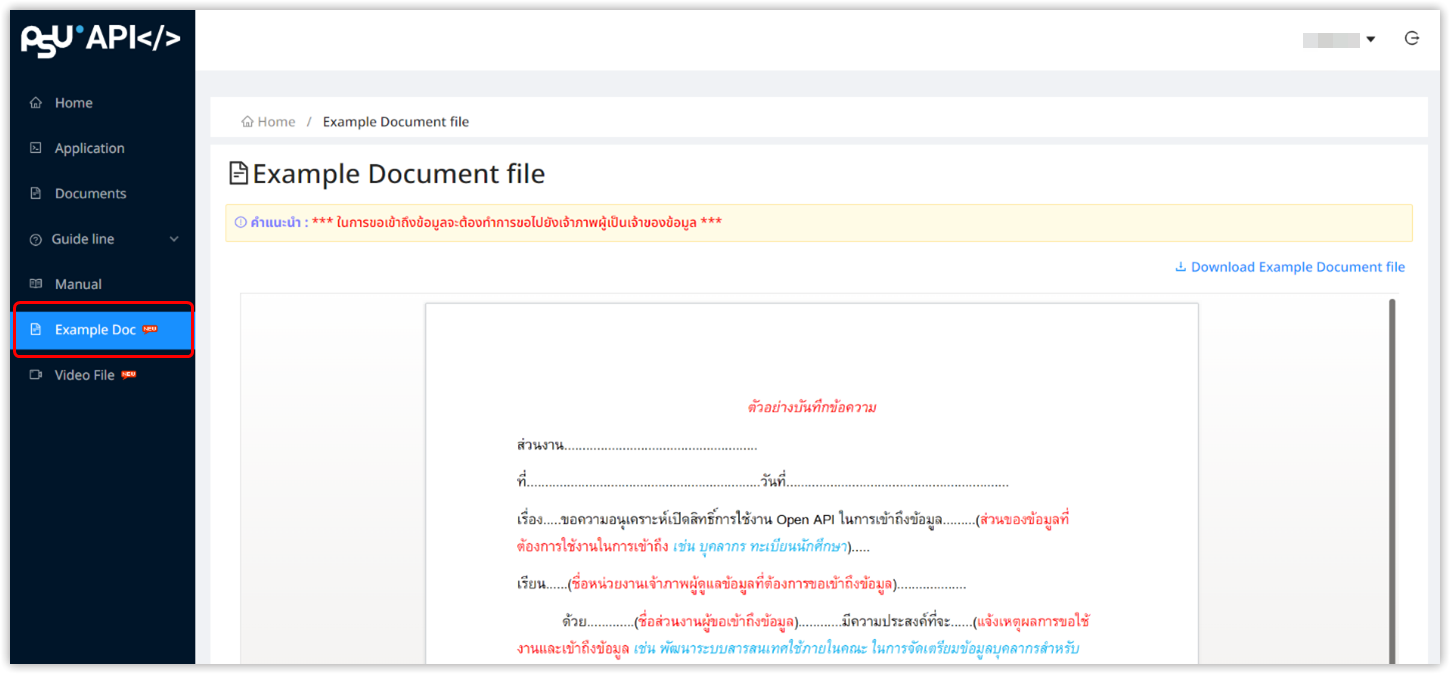Click the download icon beside Download Example

pos(1180,267)
